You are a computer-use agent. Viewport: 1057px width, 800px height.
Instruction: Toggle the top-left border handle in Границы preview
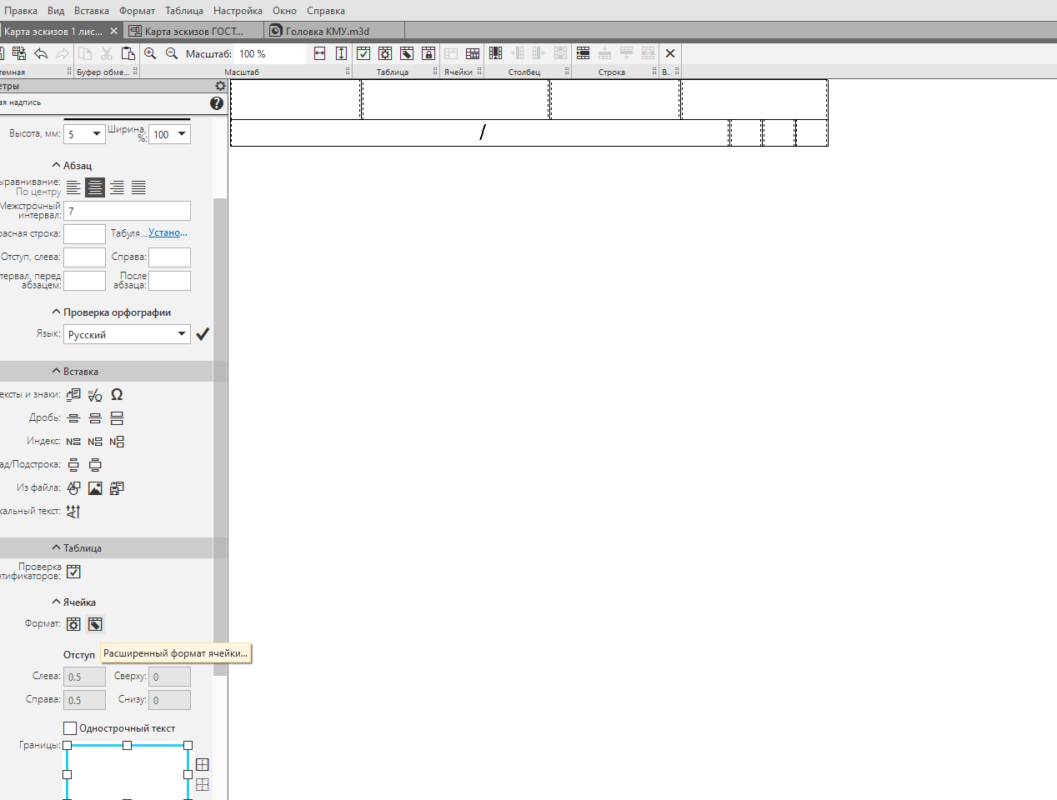tap(67, 746)
